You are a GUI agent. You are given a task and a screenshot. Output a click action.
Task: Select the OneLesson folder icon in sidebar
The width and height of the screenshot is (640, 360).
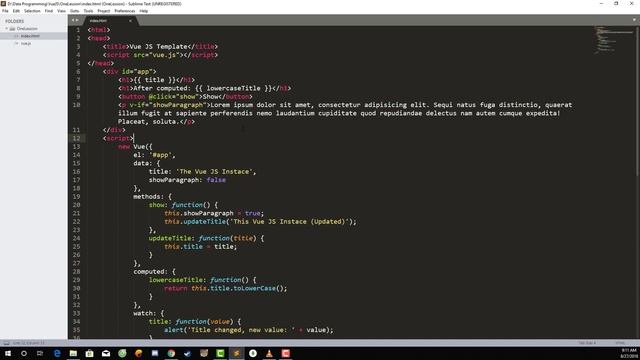12,29
